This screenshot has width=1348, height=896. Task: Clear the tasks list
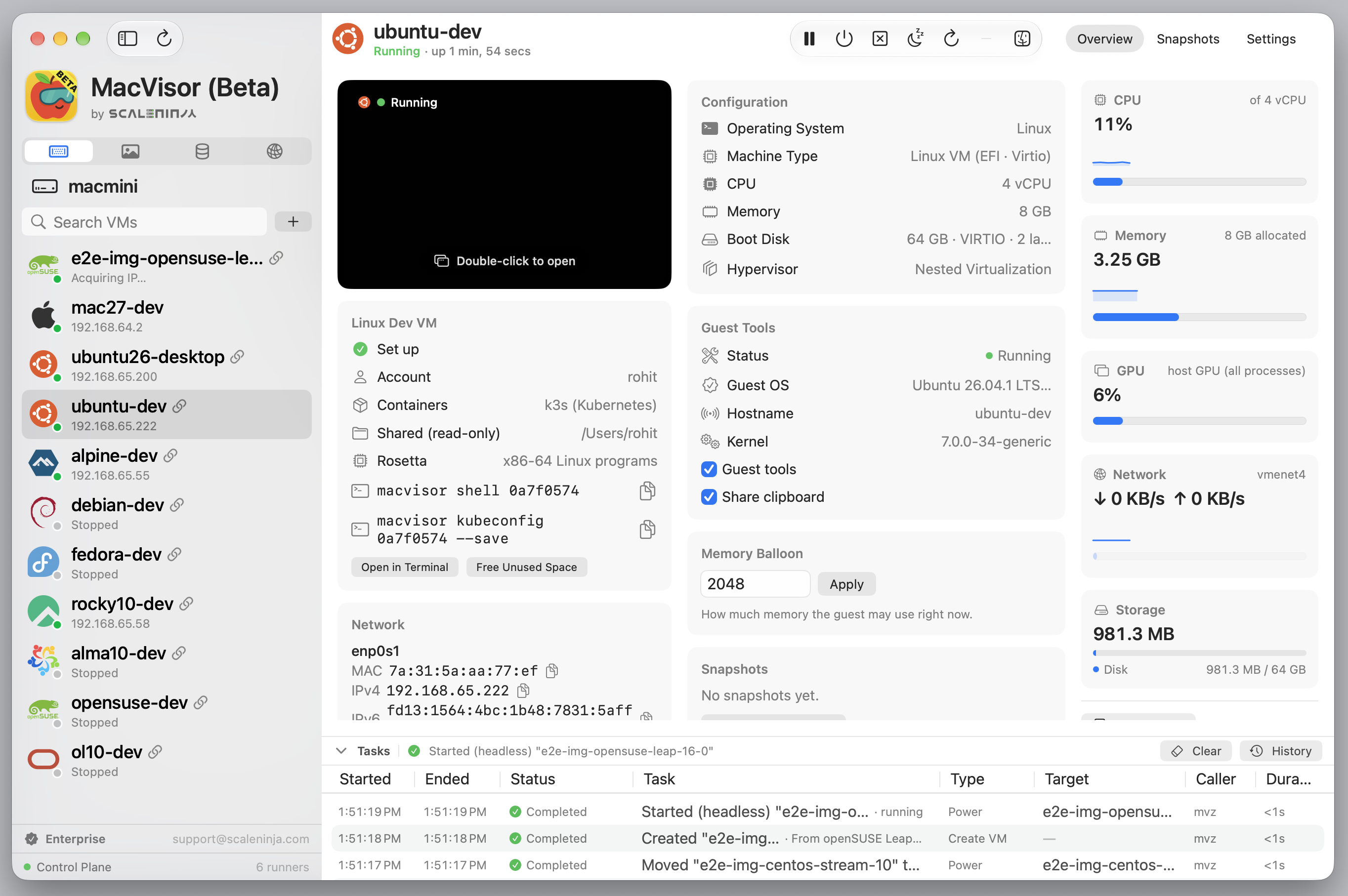1196,751
